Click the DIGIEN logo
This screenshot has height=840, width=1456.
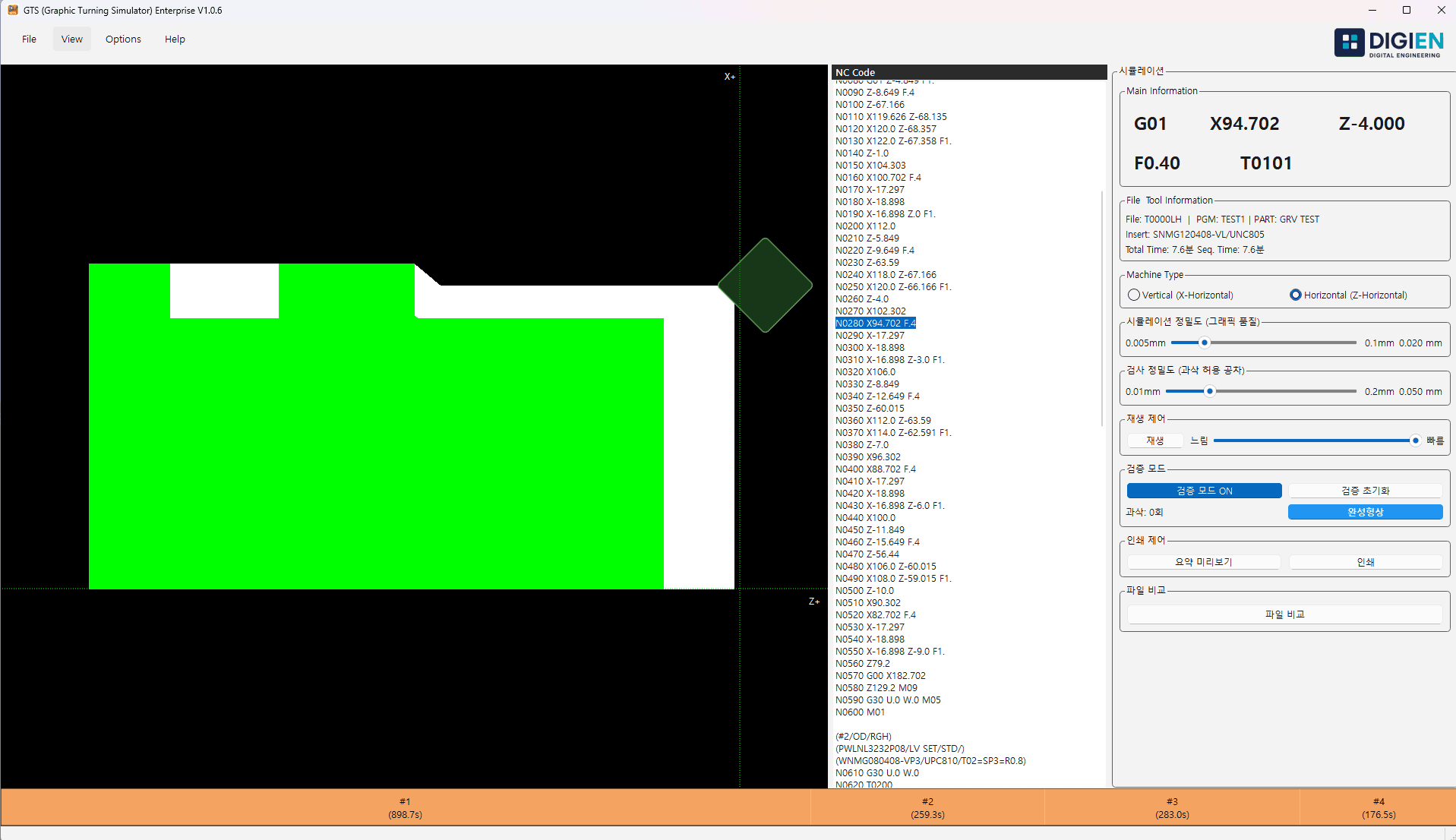click(1388, 43)
